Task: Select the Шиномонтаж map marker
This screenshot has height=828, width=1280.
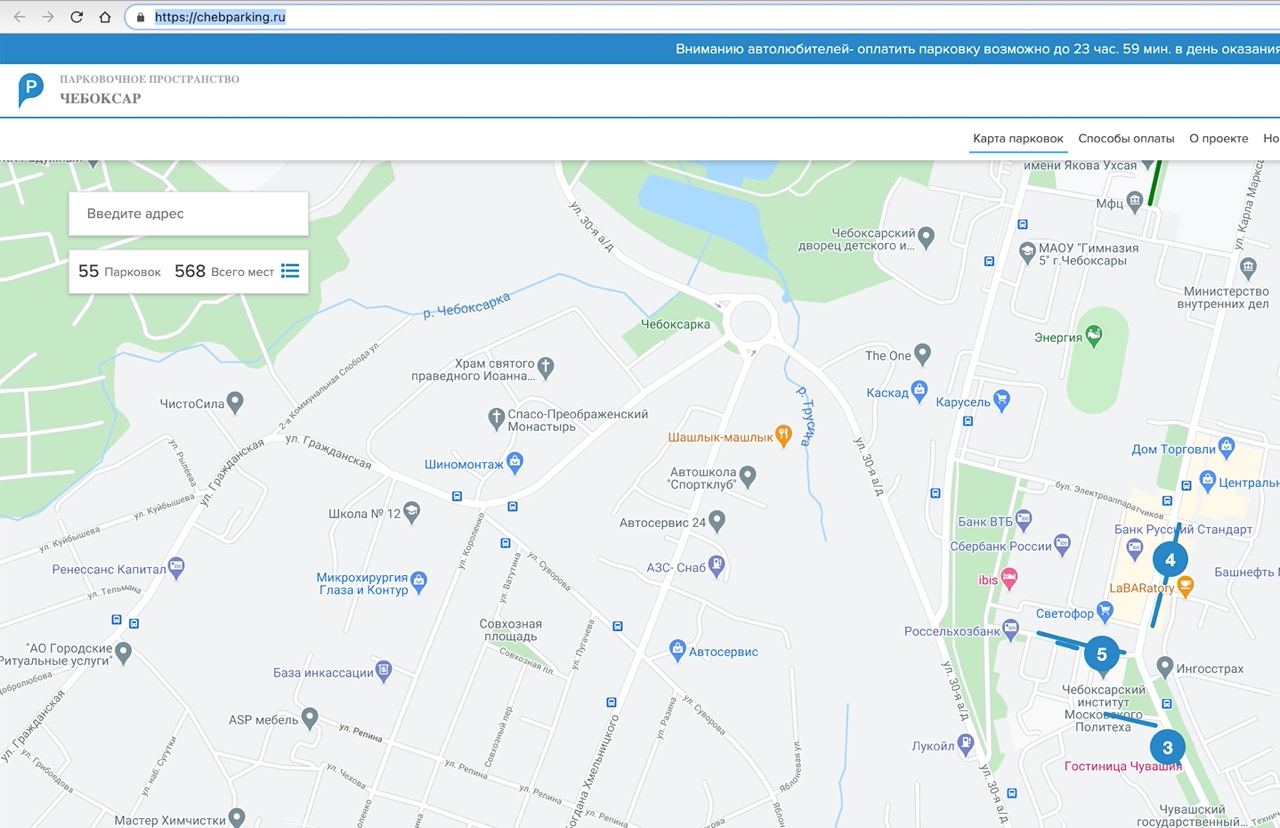Action: pos(515,461)
